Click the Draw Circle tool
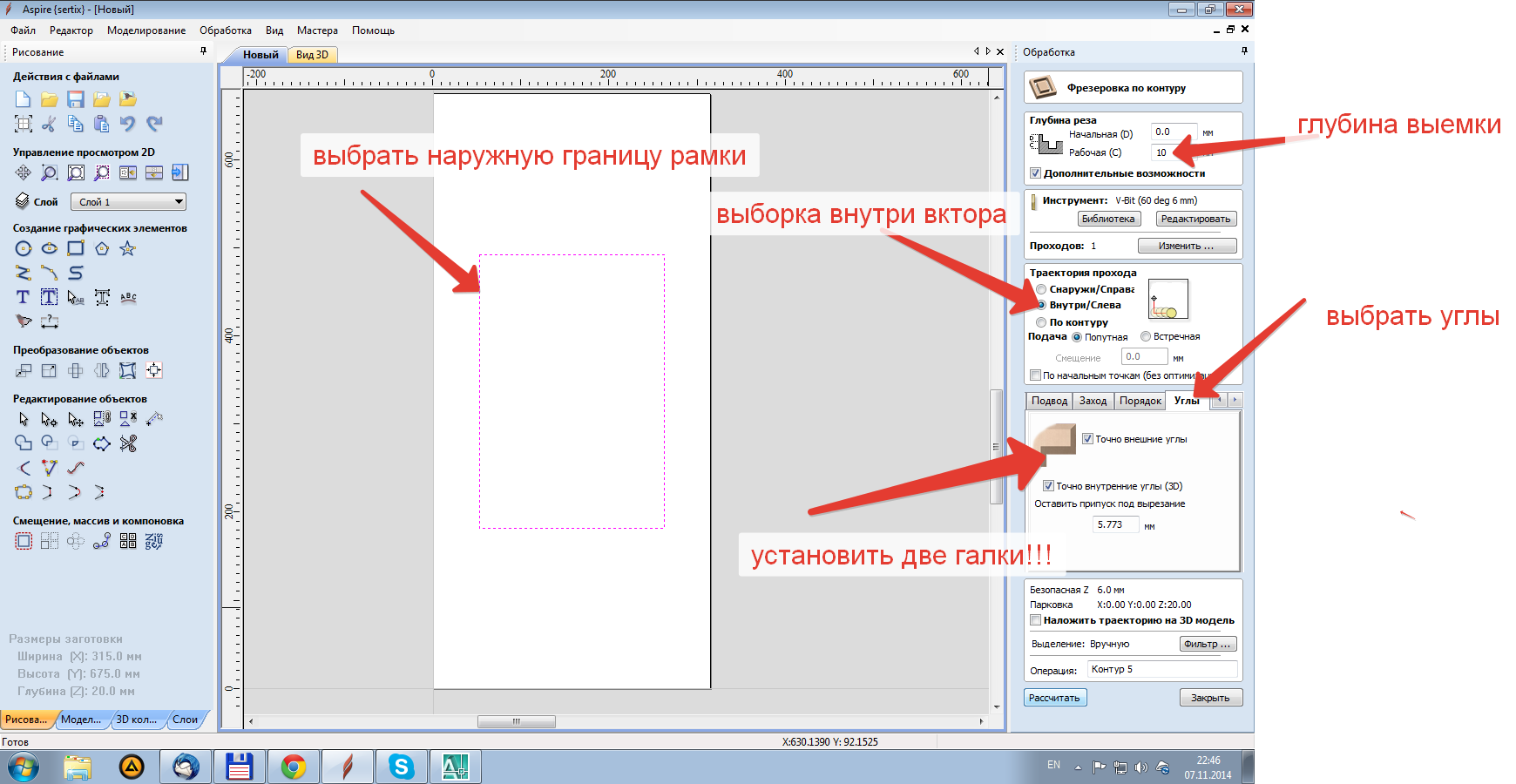The width and height of the screenshot is (1516, 784). 24,248
